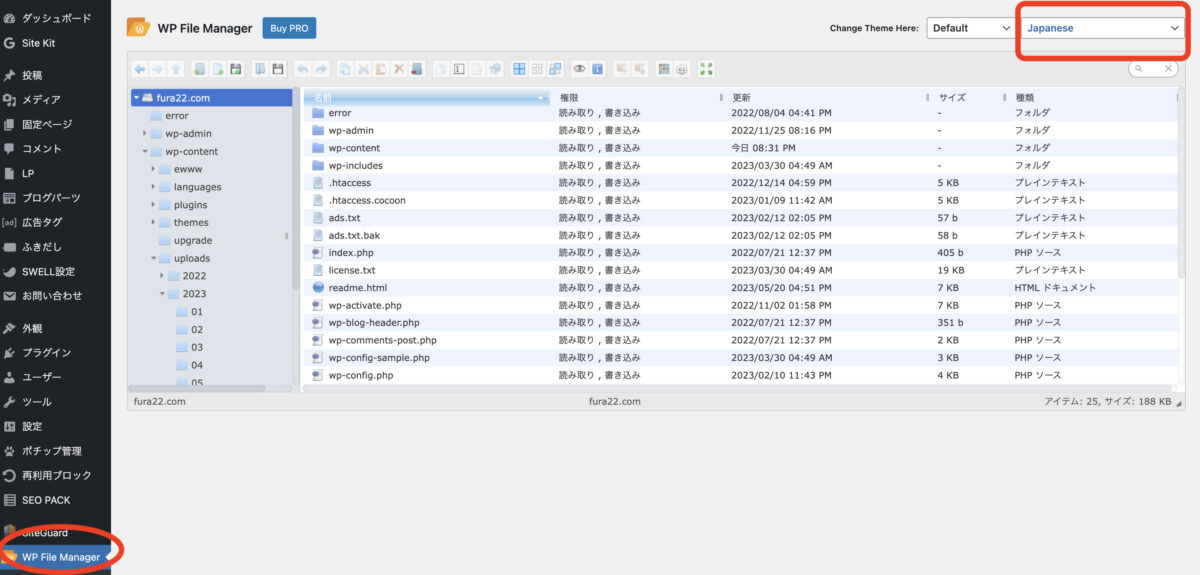Screen dimensions: 1200x575
Task: Click the paste toolbar icon
Action: [x=380, y=69]
